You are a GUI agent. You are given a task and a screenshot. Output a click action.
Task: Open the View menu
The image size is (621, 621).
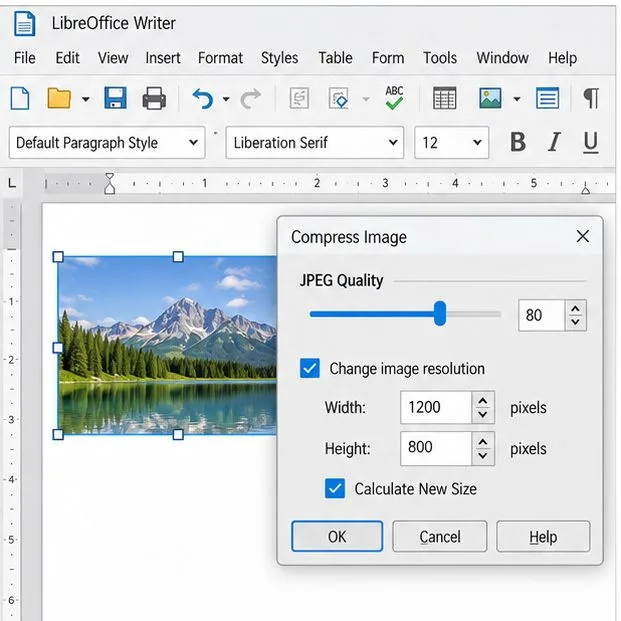[113, 58]
